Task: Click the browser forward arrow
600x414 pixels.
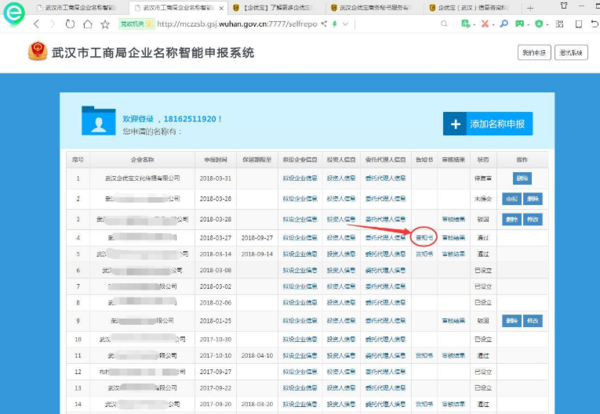Action: (52, 24)
